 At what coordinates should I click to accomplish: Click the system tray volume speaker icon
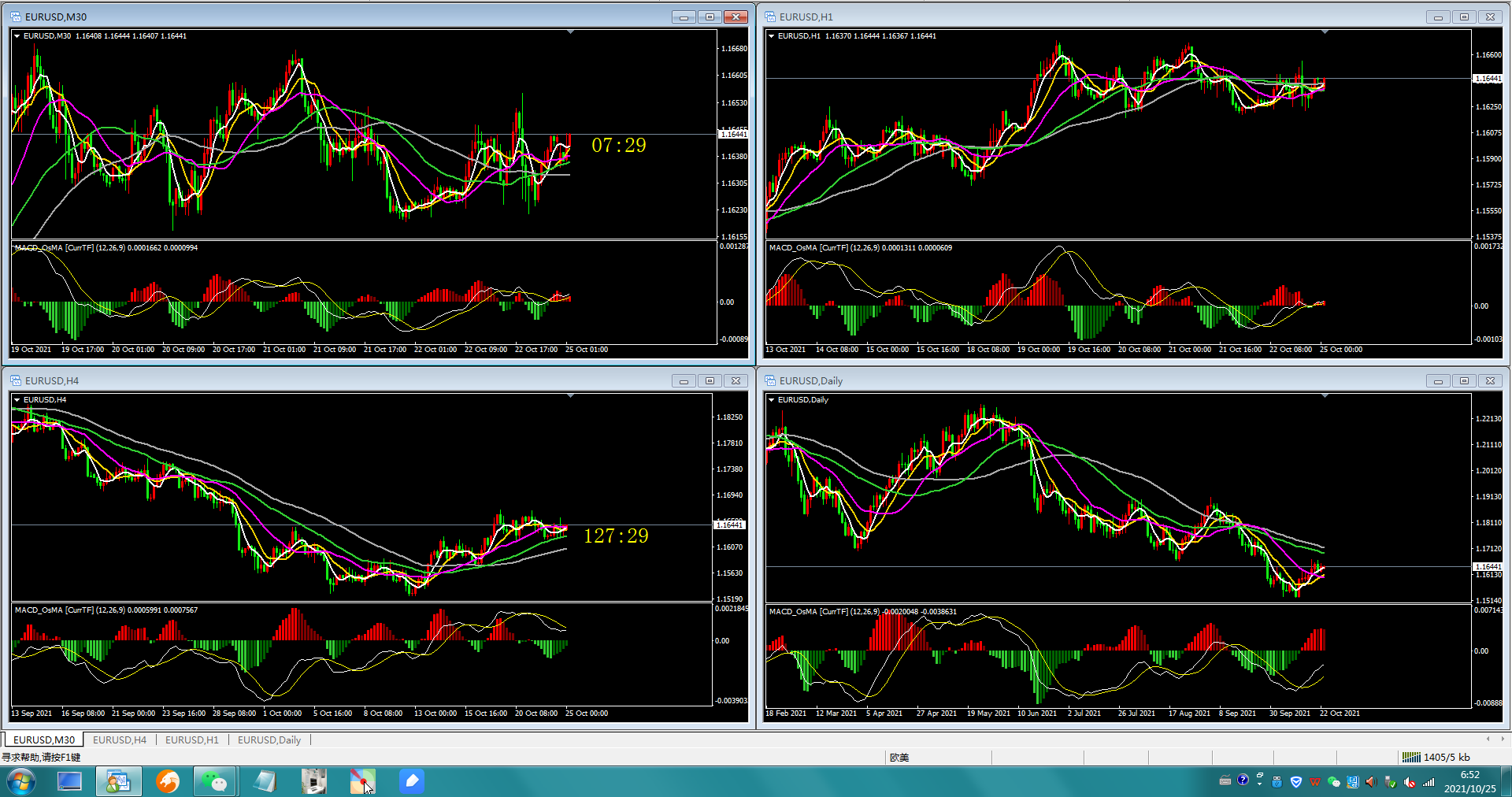1371,782
